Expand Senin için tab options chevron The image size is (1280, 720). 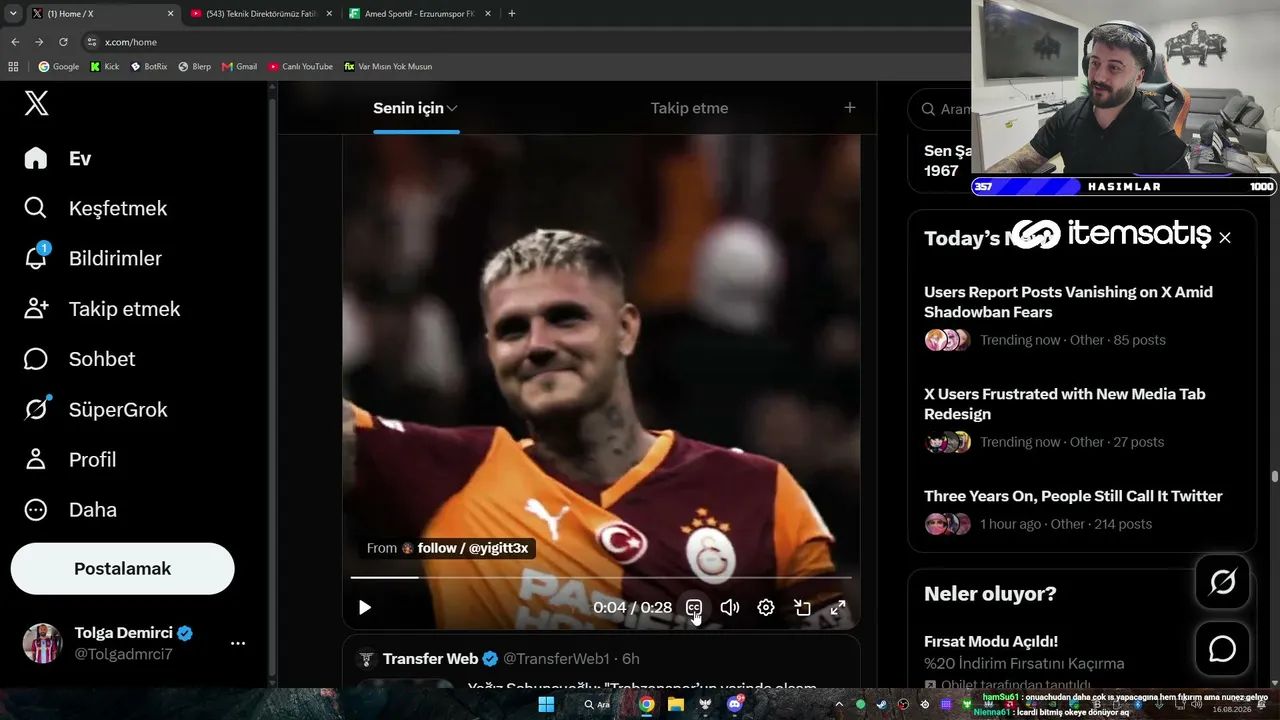click(x=452, y=108)
